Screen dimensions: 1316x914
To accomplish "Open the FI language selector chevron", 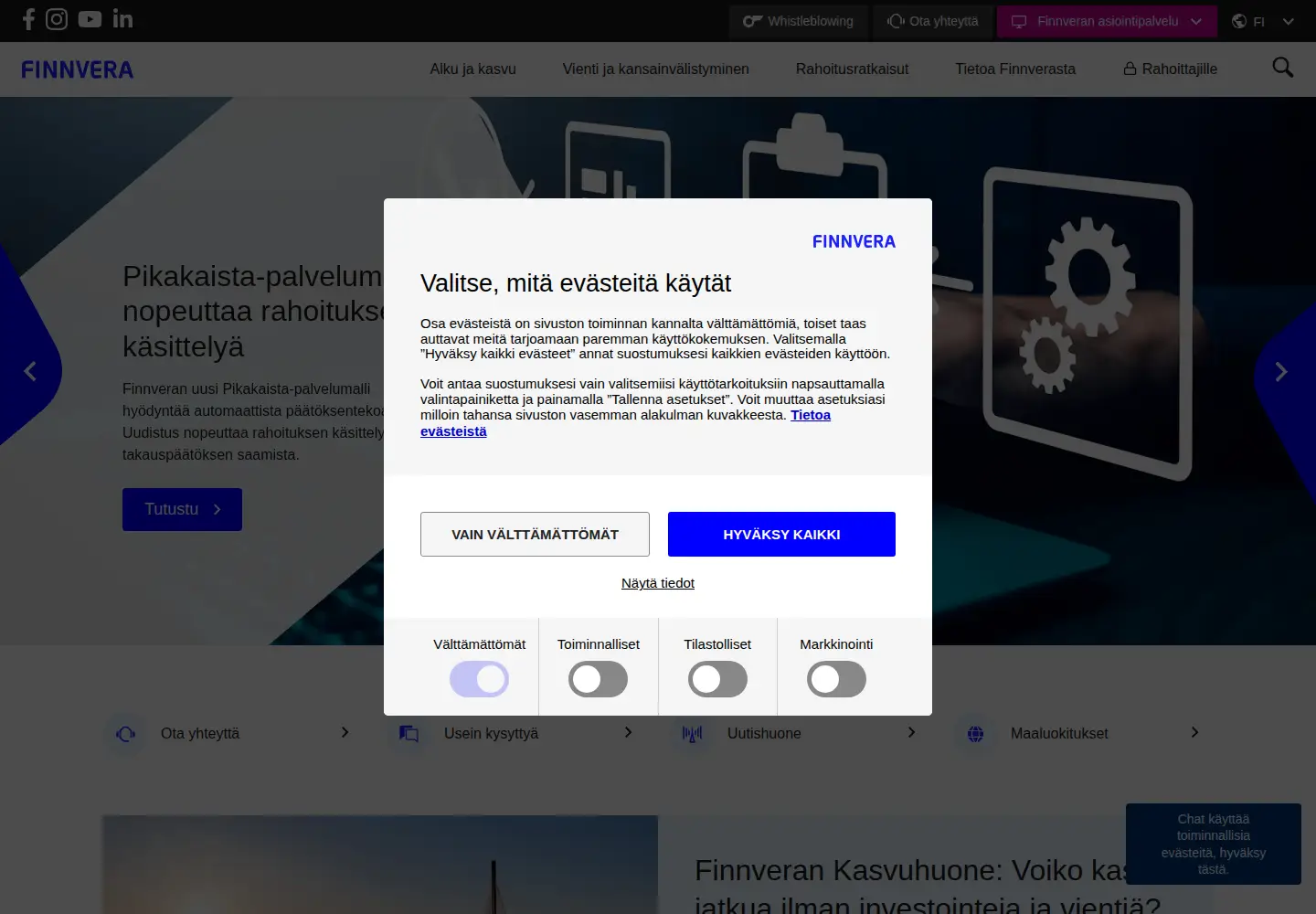I will 1289,21.
